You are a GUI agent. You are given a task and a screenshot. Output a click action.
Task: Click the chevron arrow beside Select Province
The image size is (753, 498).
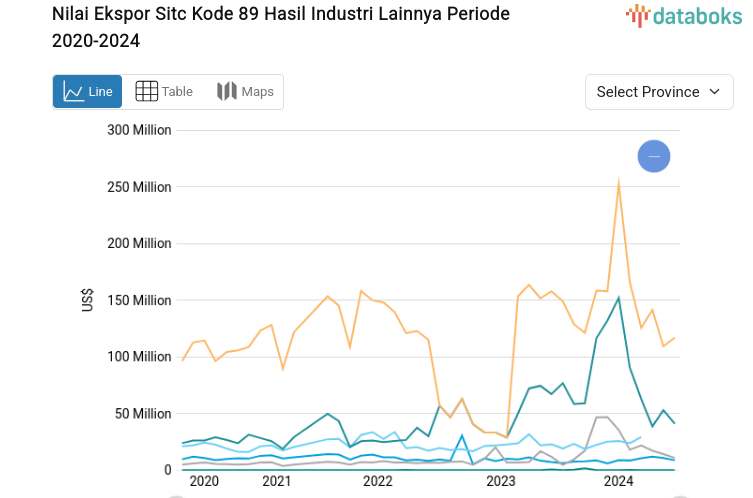pos(714,92)
